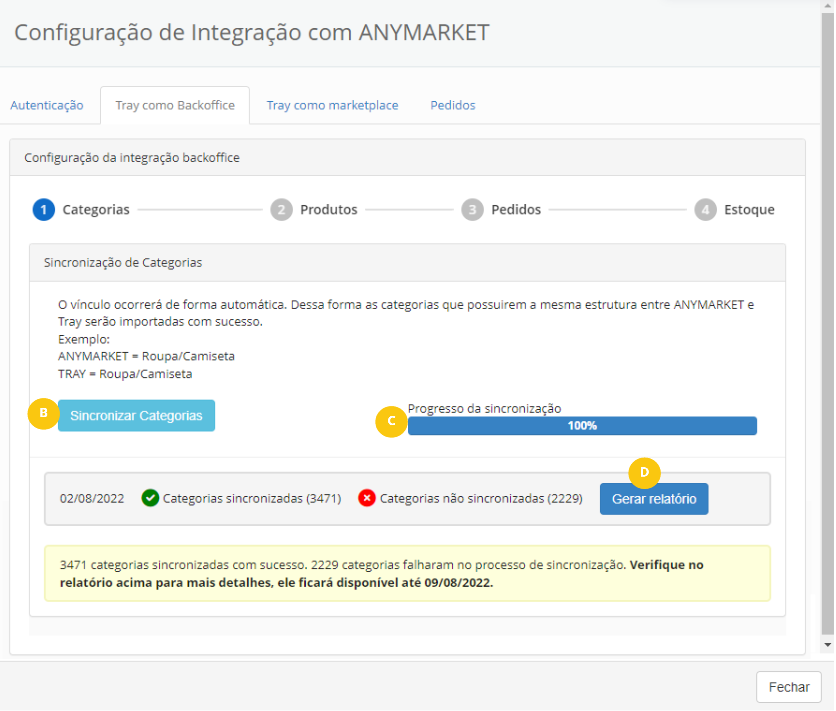
Task: Click the Estoque step label
Action: click(749, 209)
